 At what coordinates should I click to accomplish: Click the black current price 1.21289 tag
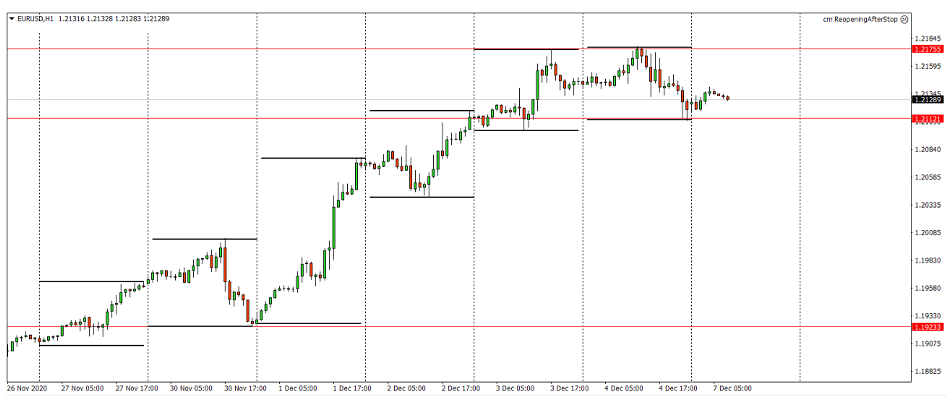click(926, 99)
